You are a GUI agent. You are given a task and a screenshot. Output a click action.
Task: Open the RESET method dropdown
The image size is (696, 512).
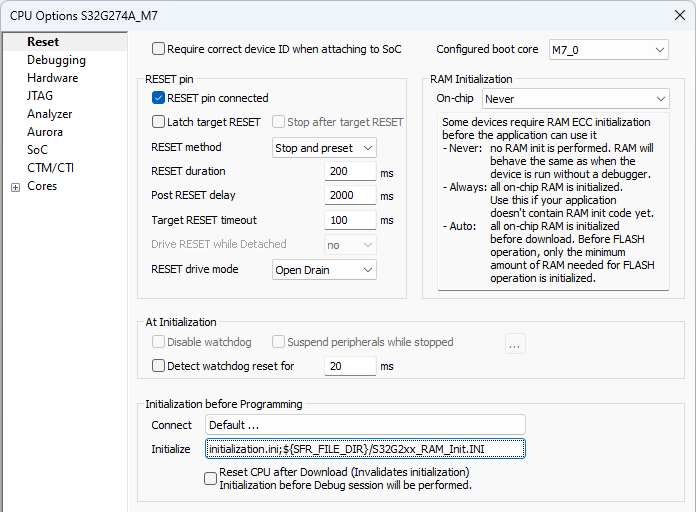coord(324,148)
